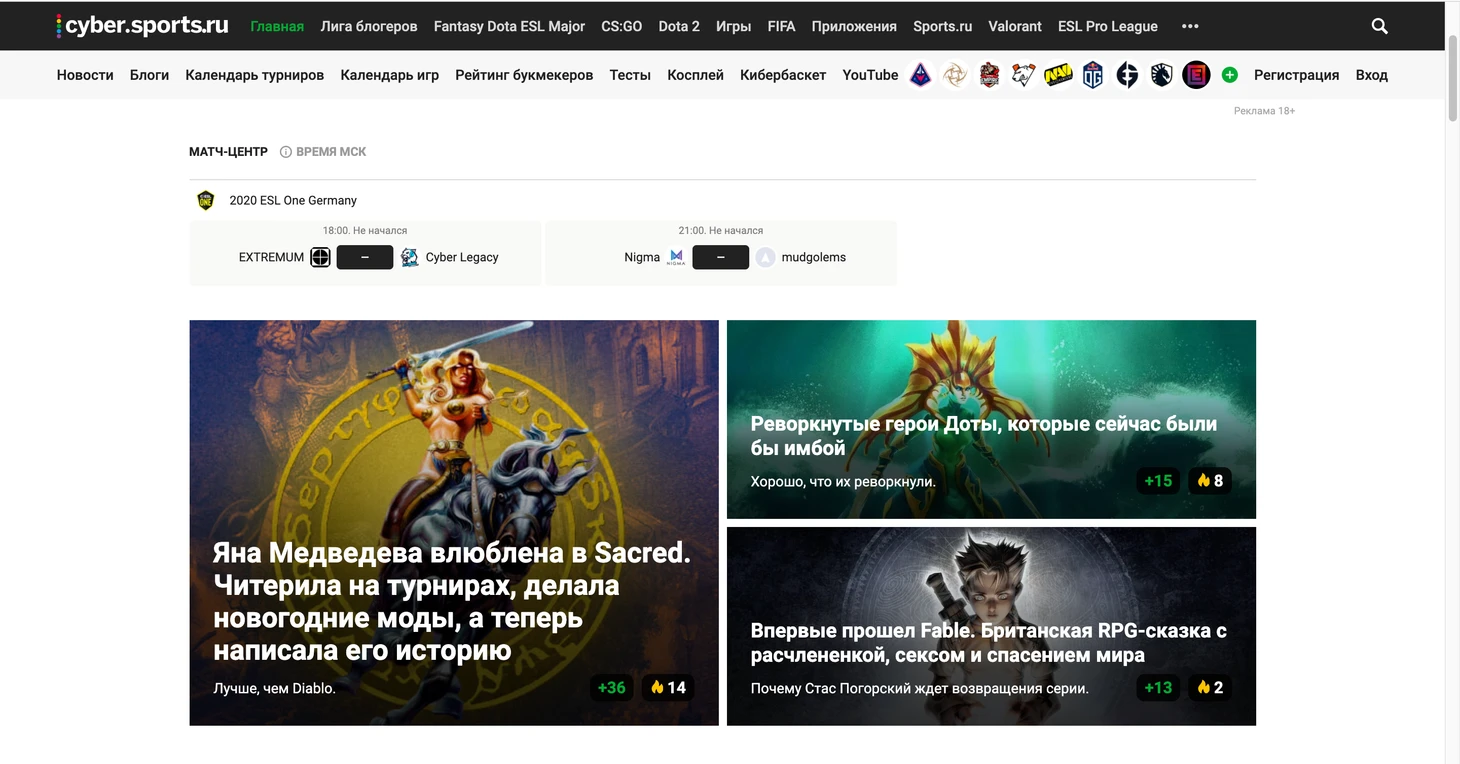Click the Вход login link

1371,75
